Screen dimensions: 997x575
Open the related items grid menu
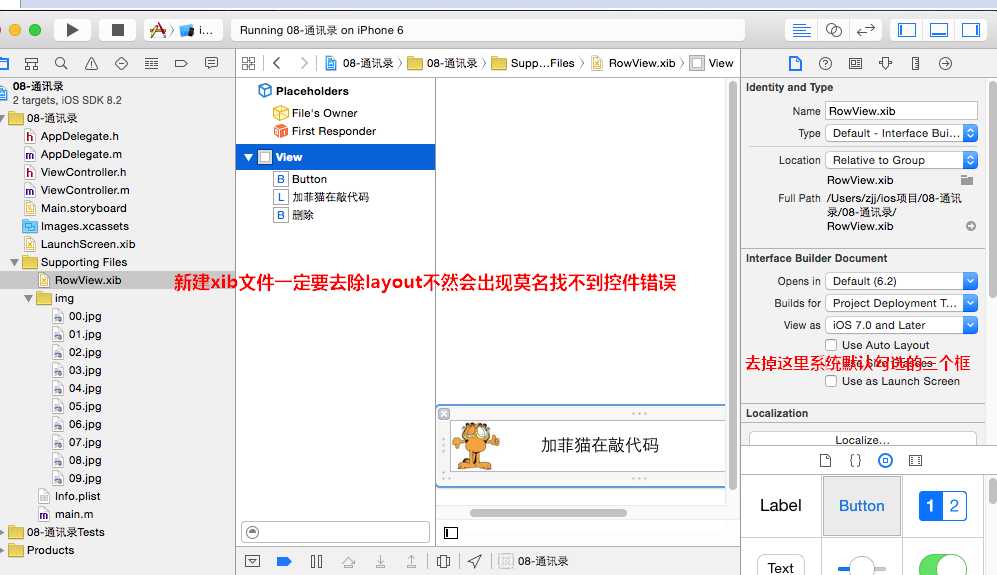tap(249, 64)
